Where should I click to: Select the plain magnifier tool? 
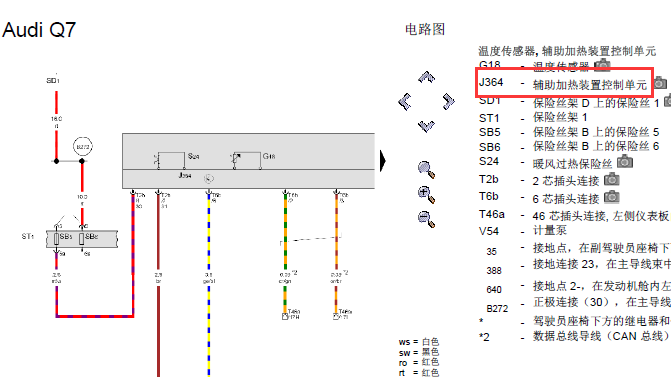click(x=426, y=169)
